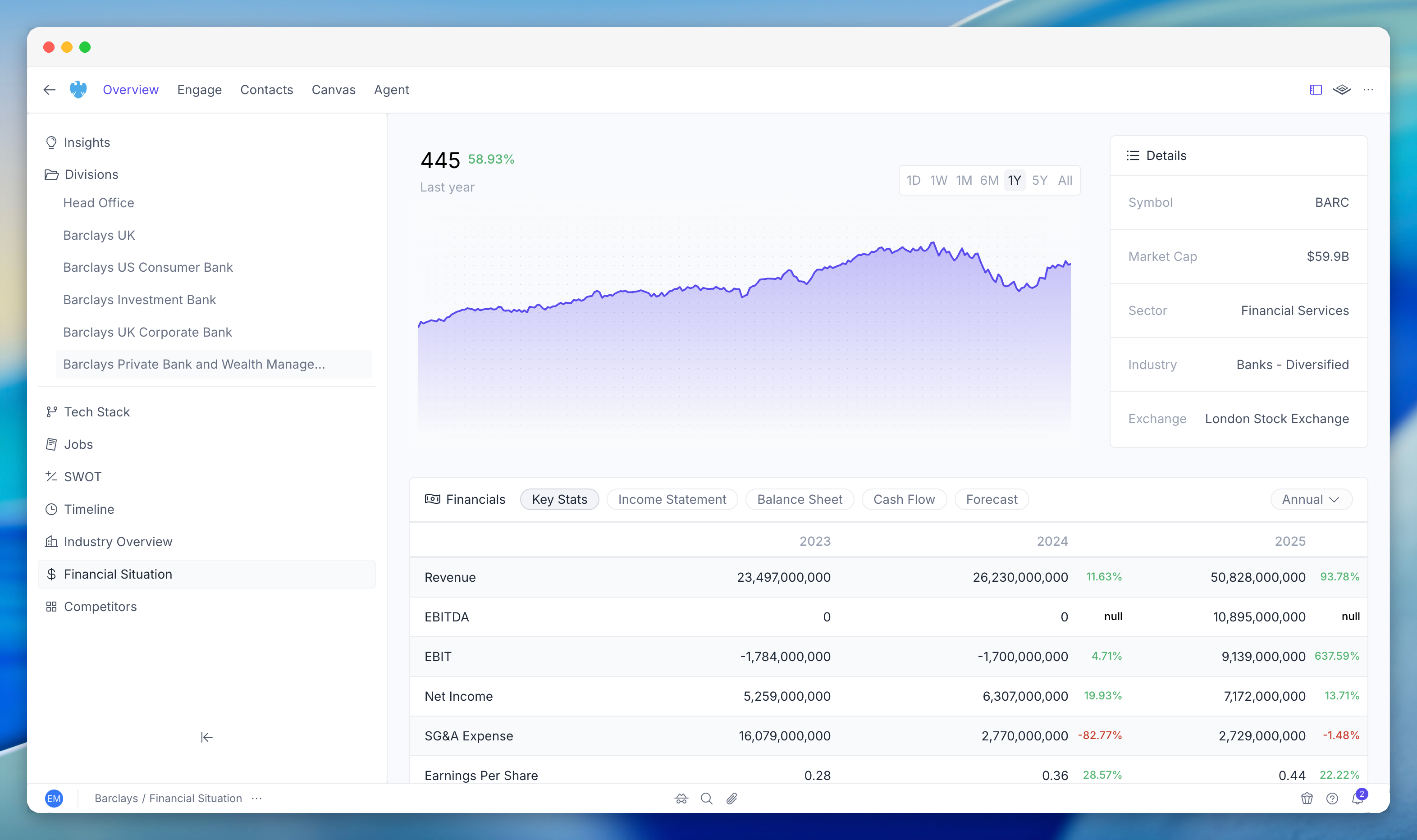The height and width of the screenshot is (840, 1417).
Task: Click the Financials banknote icon
Action: [x=433, y=499]
